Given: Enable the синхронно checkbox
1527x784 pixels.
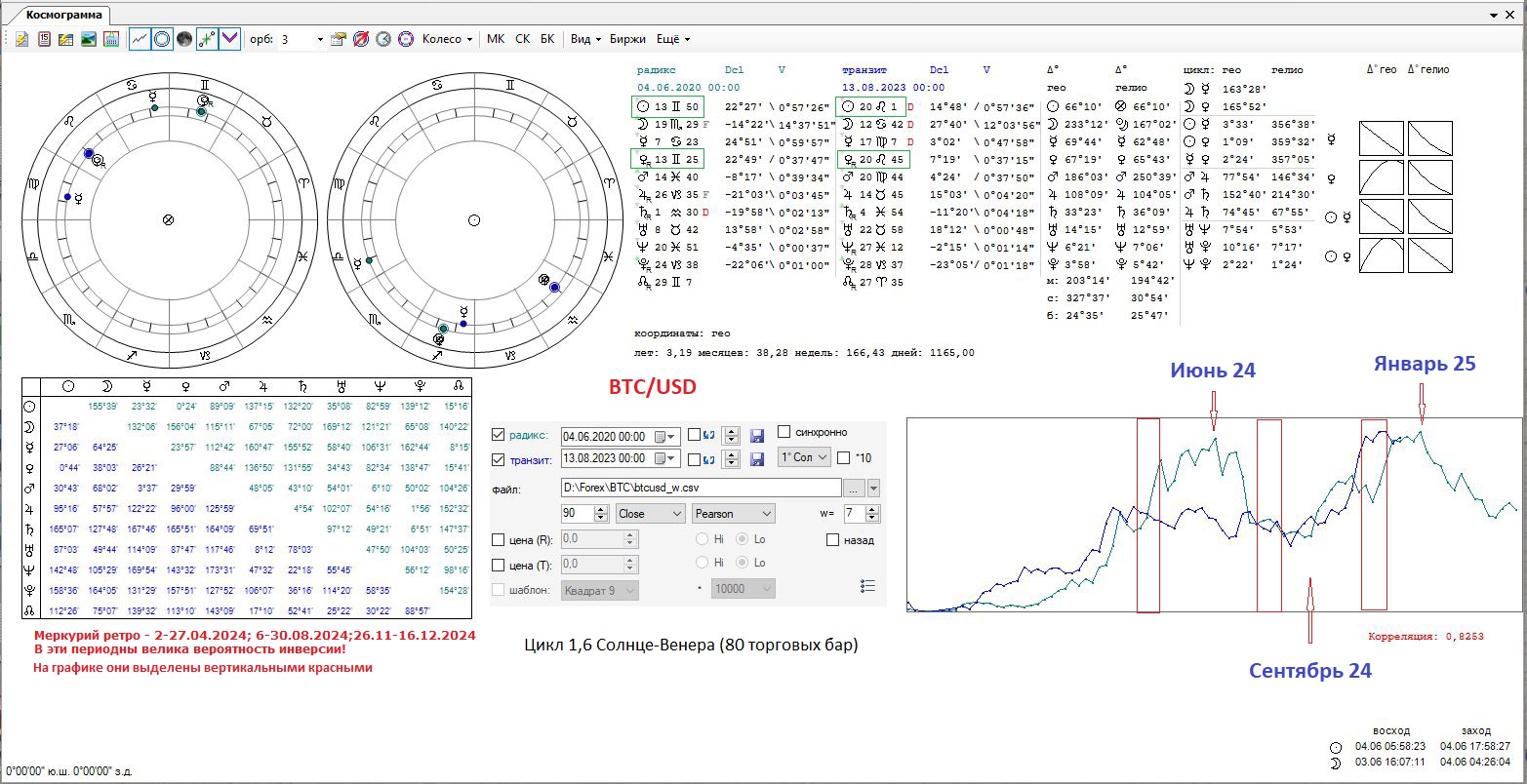Looking at the screenshot, I should [x=784, y=432].
